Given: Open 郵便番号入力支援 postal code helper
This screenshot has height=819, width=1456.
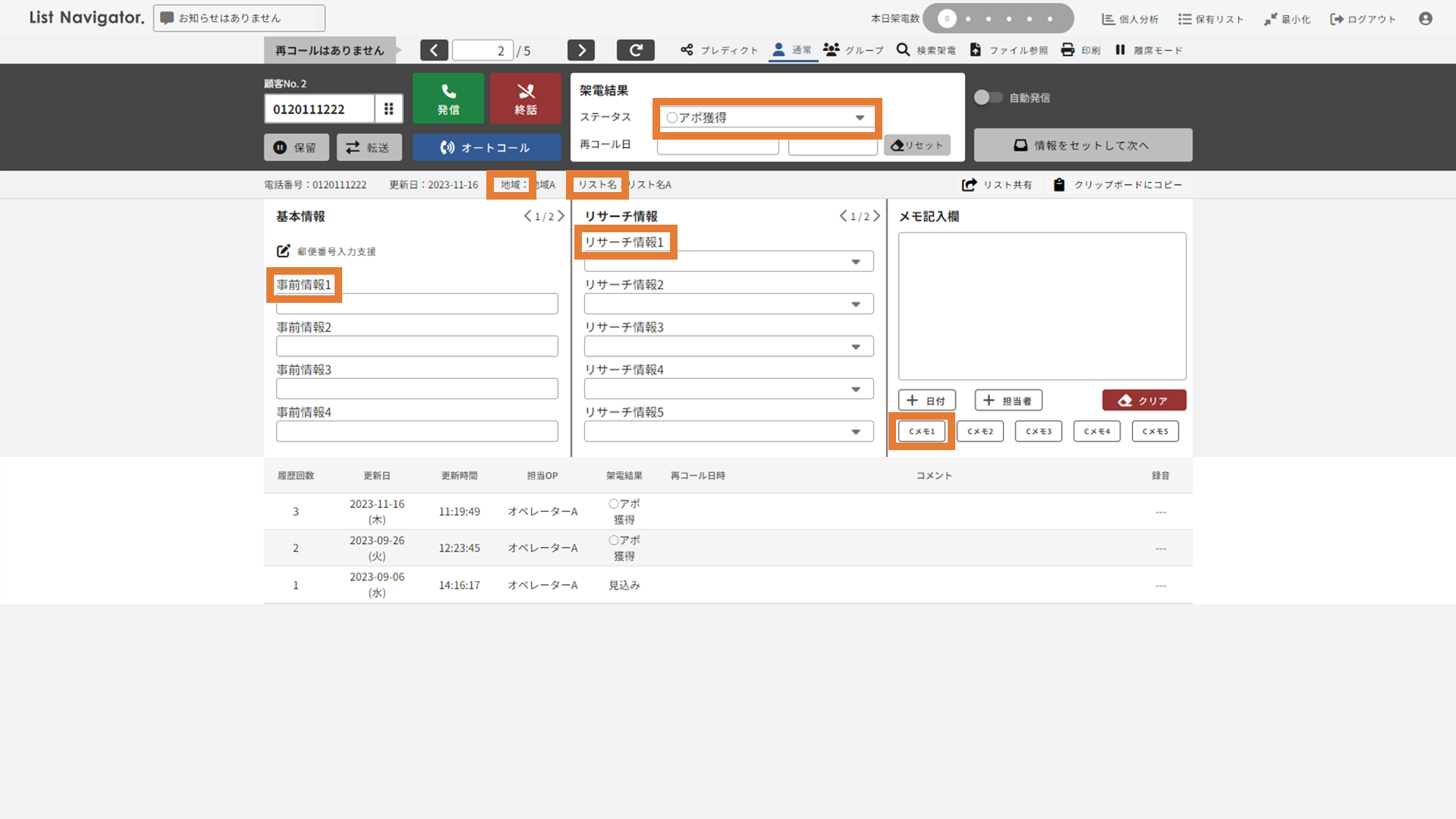Looking at the screenshot, I should (326, 251).
